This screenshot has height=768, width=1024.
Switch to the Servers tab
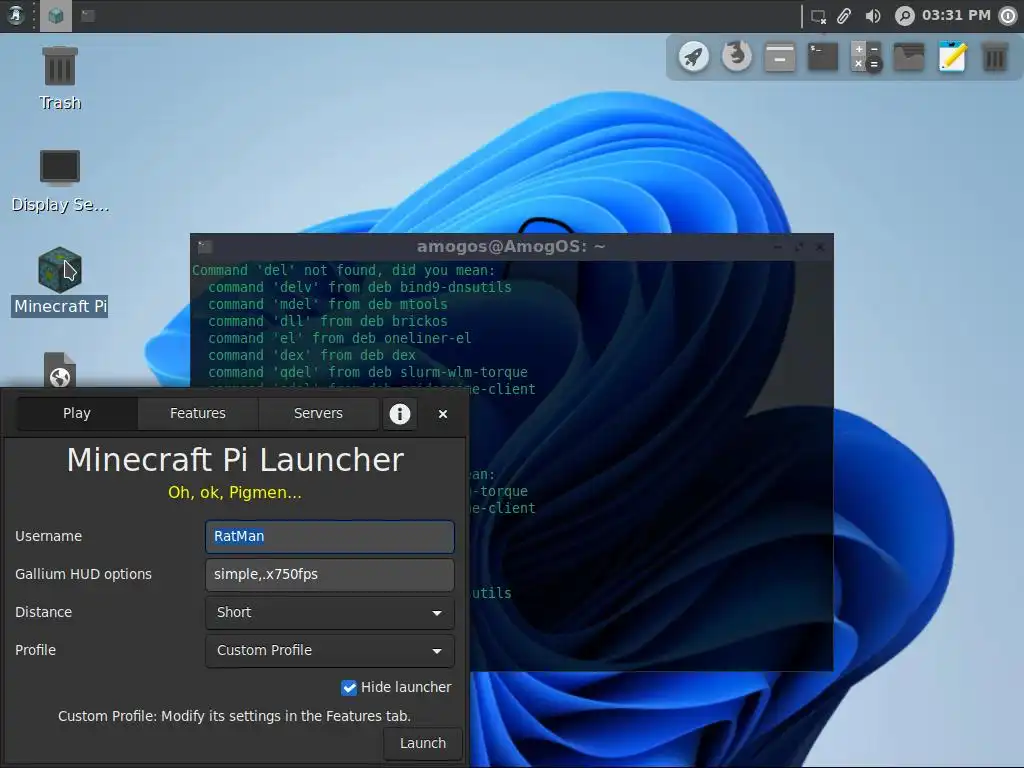[319, 413]
